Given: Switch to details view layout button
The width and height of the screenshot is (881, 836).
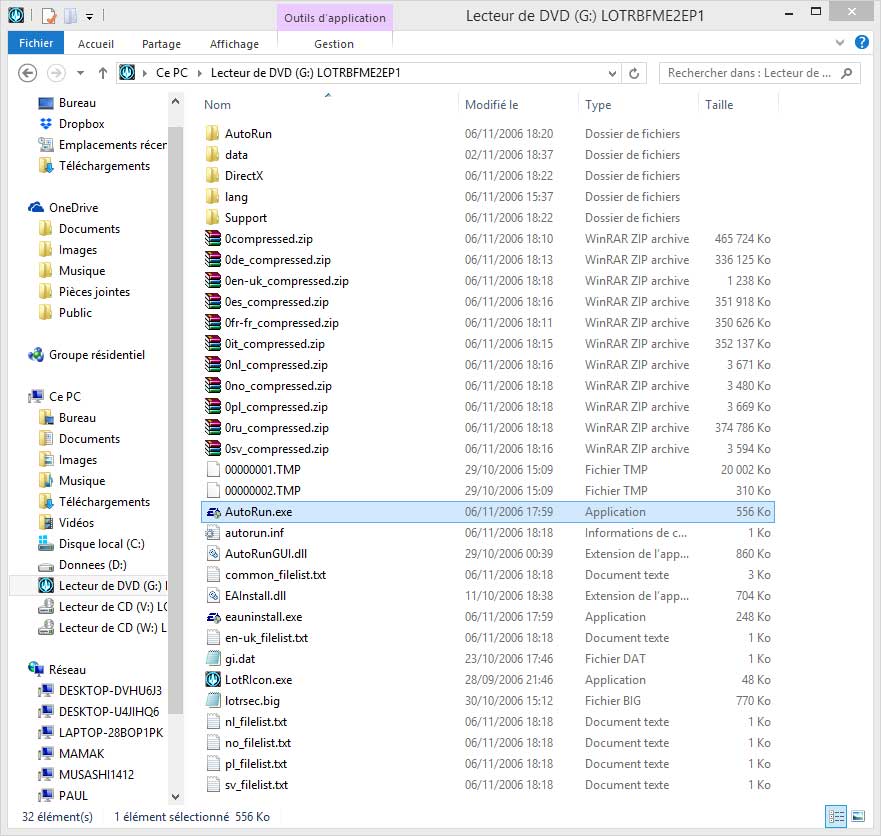Looking at the screenshot, I should tap(836, 816).
